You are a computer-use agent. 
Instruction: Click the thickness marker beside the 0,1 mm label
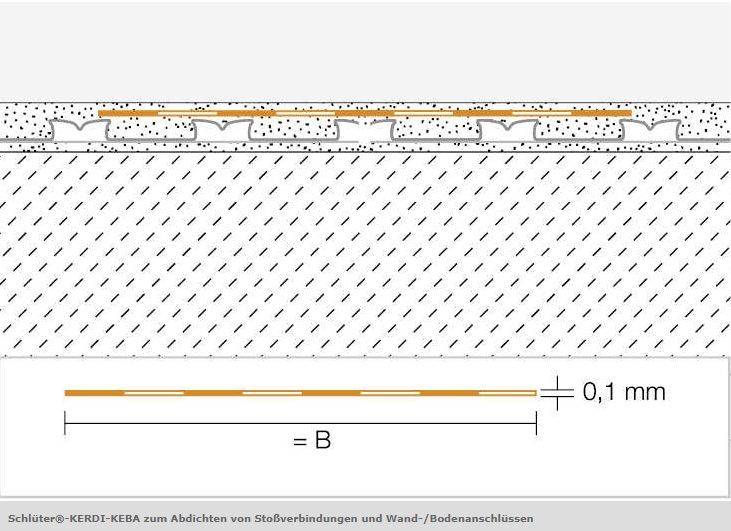558,393
